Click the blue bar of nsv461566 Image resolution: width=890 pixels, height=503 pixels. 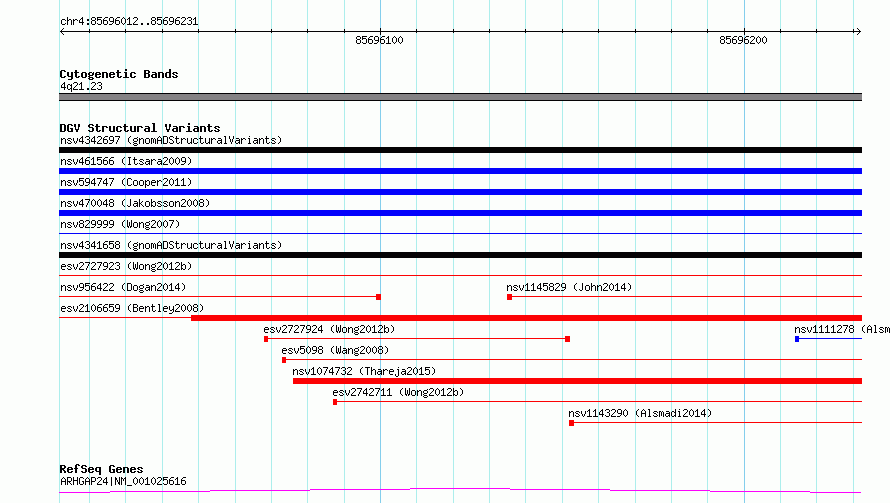pos(460,171)
